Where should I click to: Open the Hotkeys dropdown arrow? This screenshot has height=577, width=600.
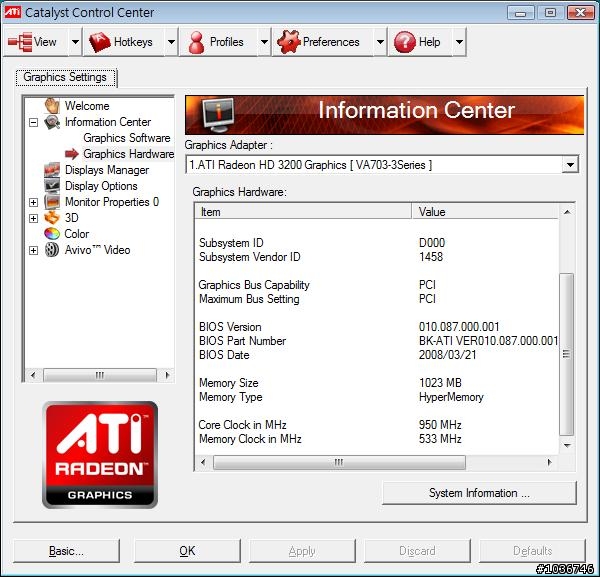click(171, 42)
